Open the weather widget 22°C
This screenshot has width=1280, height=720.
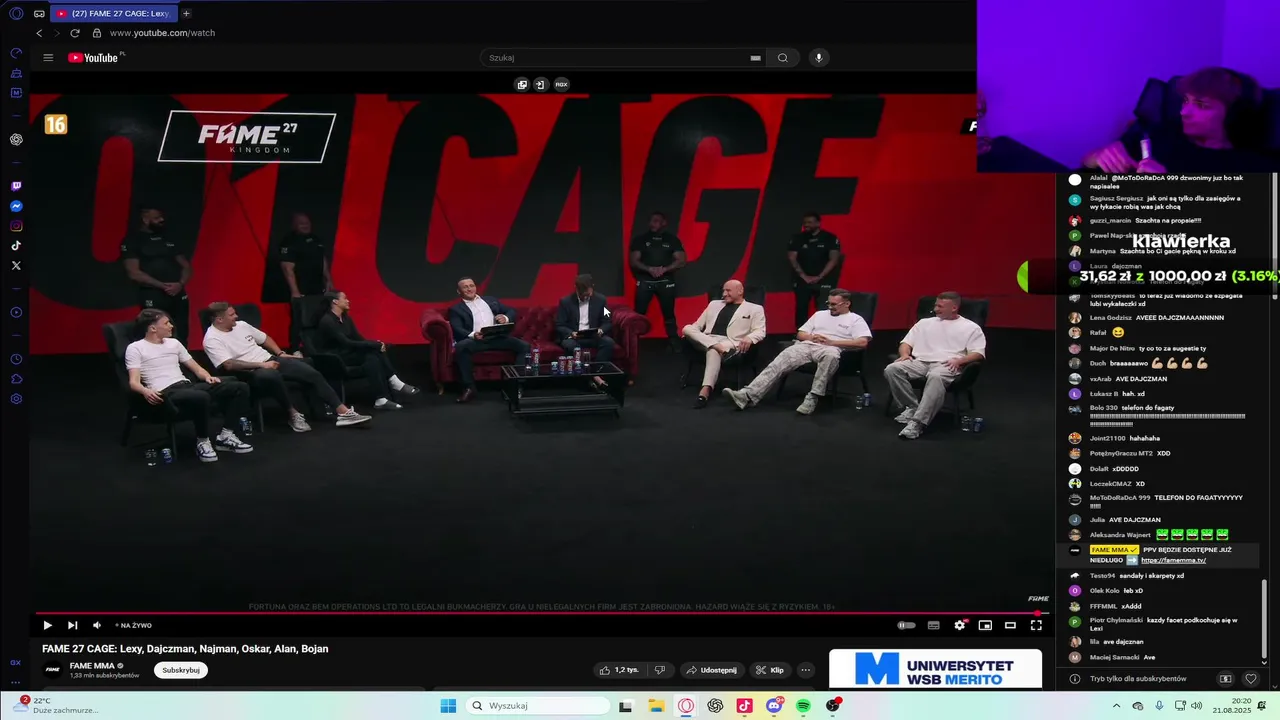(55, 705)
